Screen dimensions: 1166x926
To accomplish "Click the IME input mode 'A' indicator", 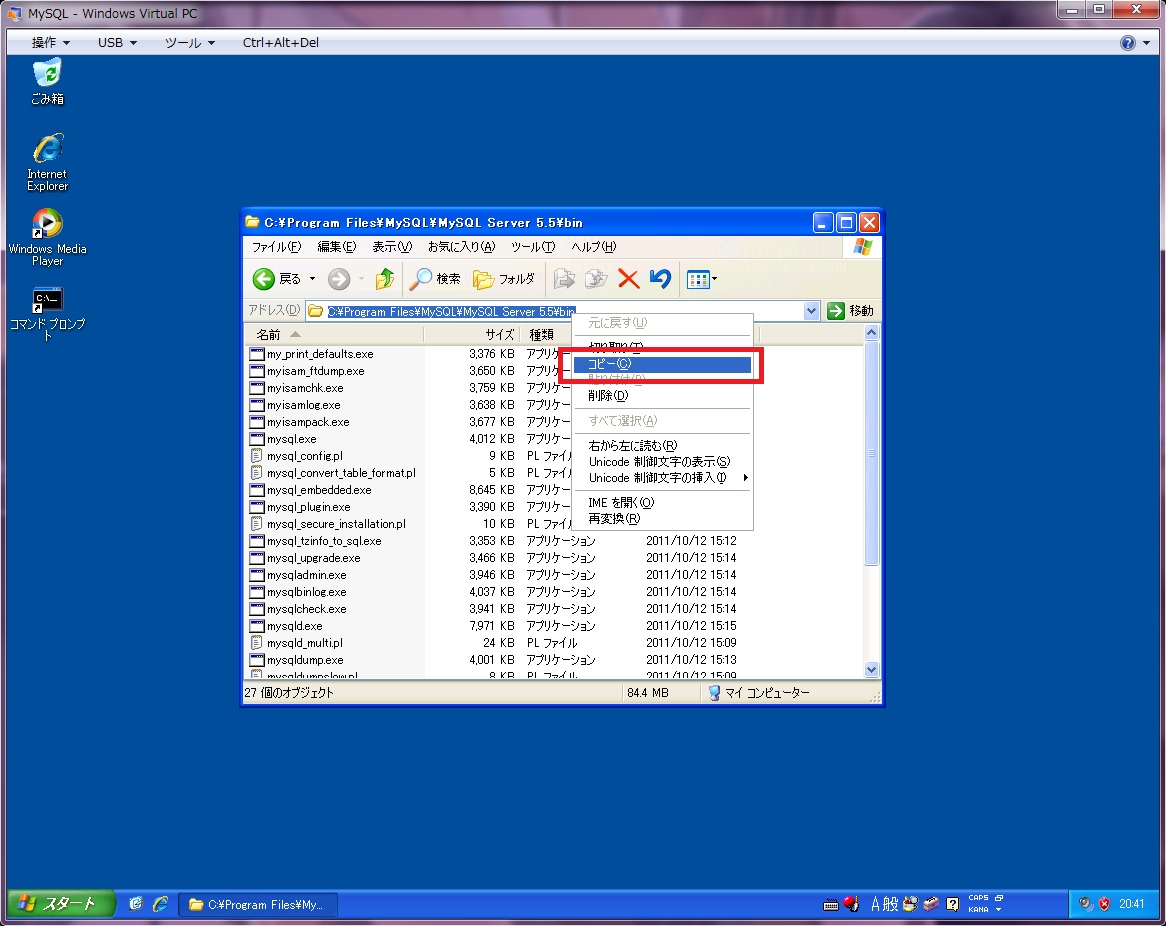I will coord(875,904).
